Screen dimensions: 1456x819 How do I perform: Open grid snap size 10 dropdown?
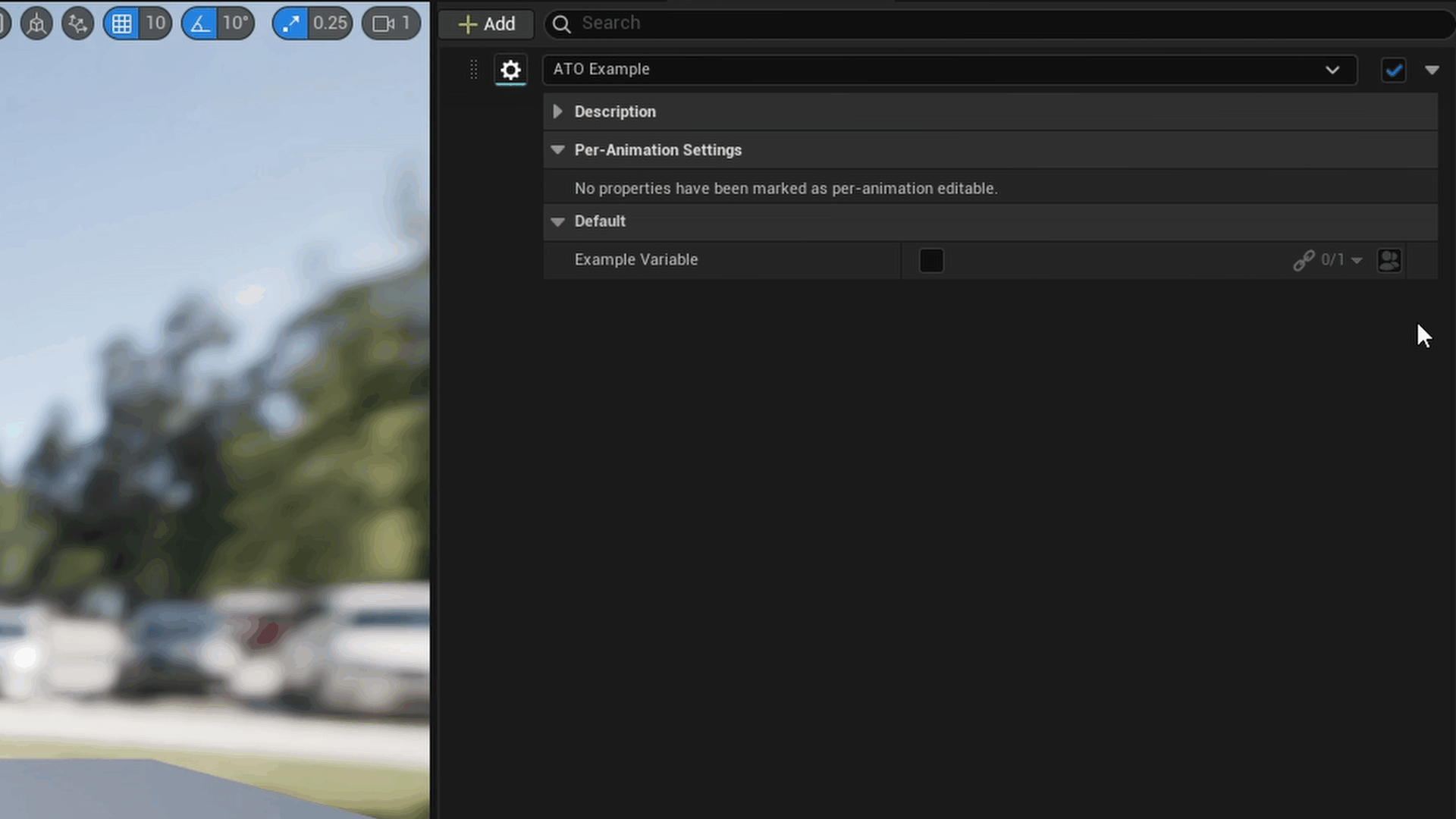coord(155,24)
